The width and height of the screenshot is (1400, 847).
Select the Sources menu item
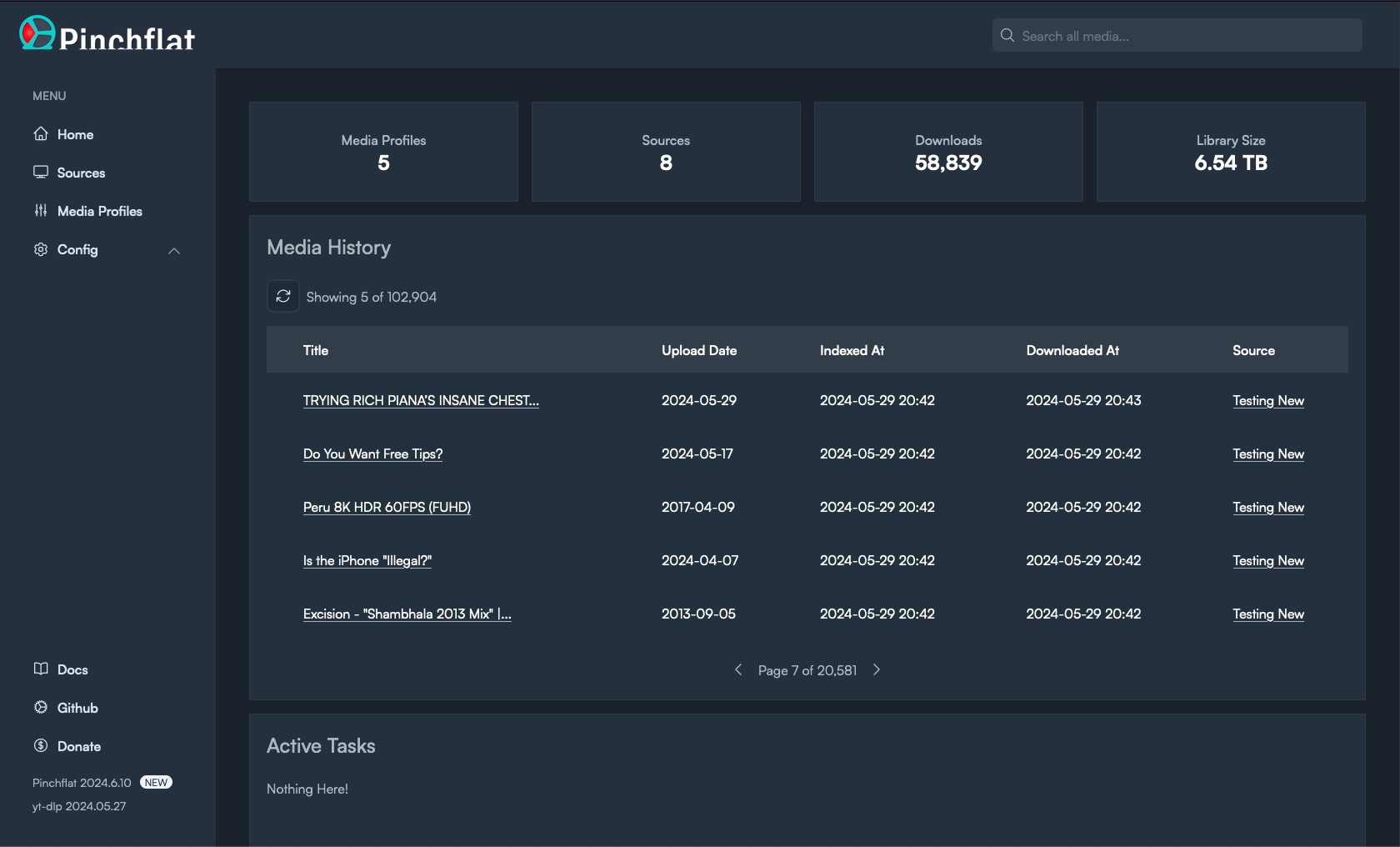click(x=81, y=173)
